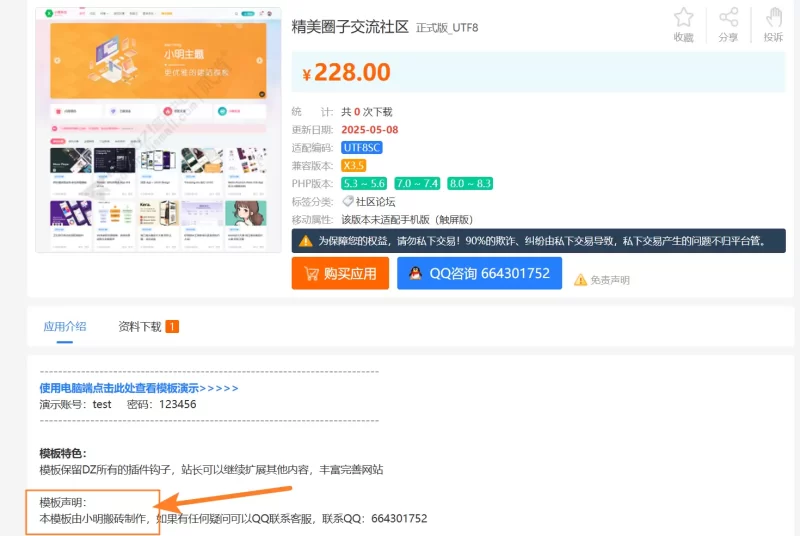This screenshot has width=800, height=536.
Task: Click the update date 2025-05-08
Action: [370, 130]
